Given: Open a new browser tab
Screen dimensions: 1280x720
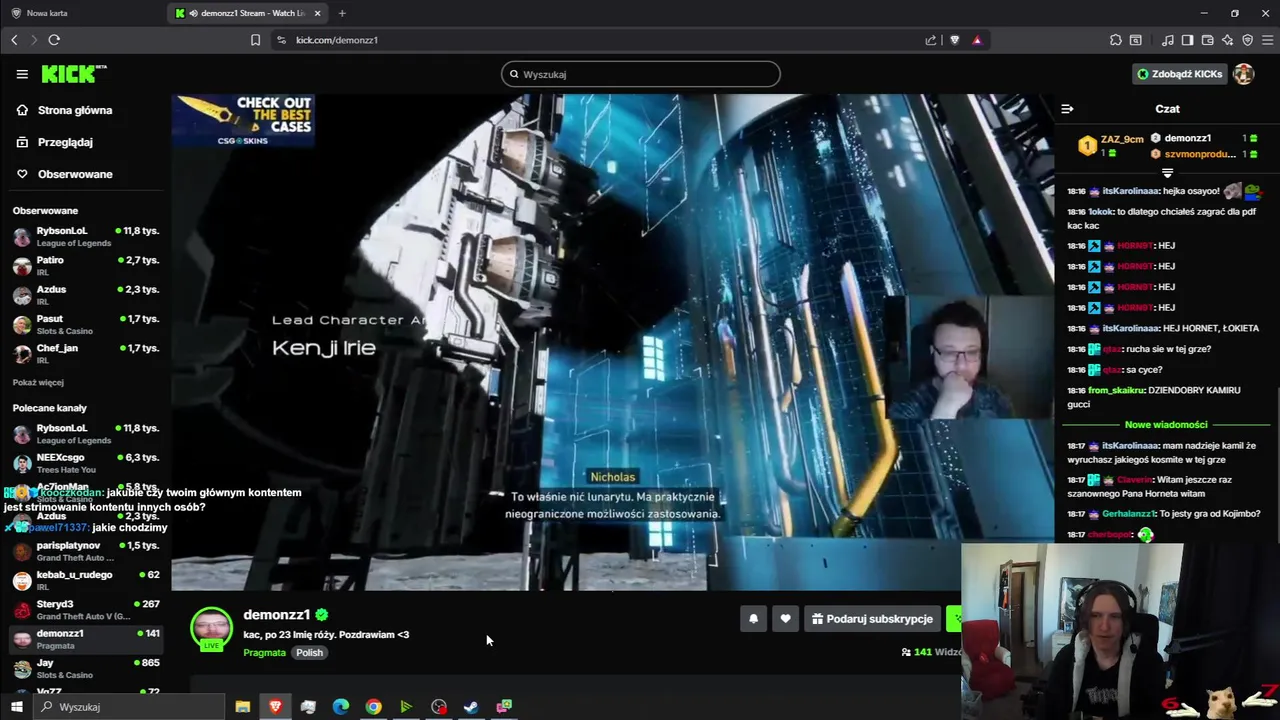Looking at the screenshot, I should click(x=342, y=13).
